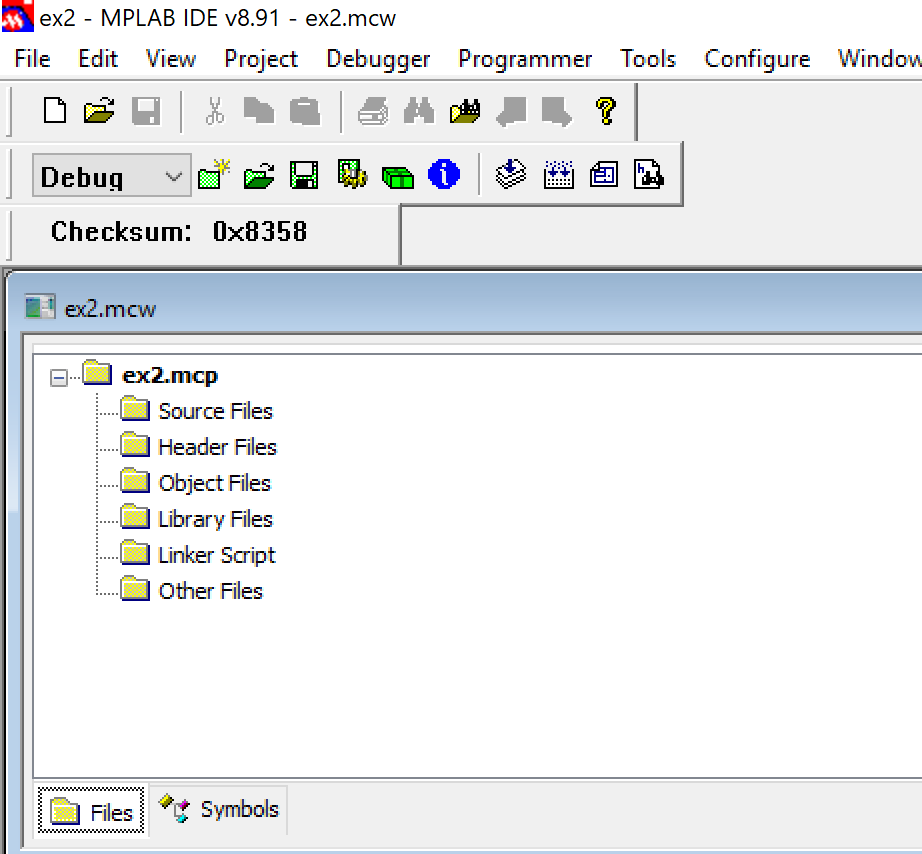Viewport: 922px width, 854px height.
Task: Select the ex2.mcp project node
Action: pyautogui.click(x=169, y=375)
